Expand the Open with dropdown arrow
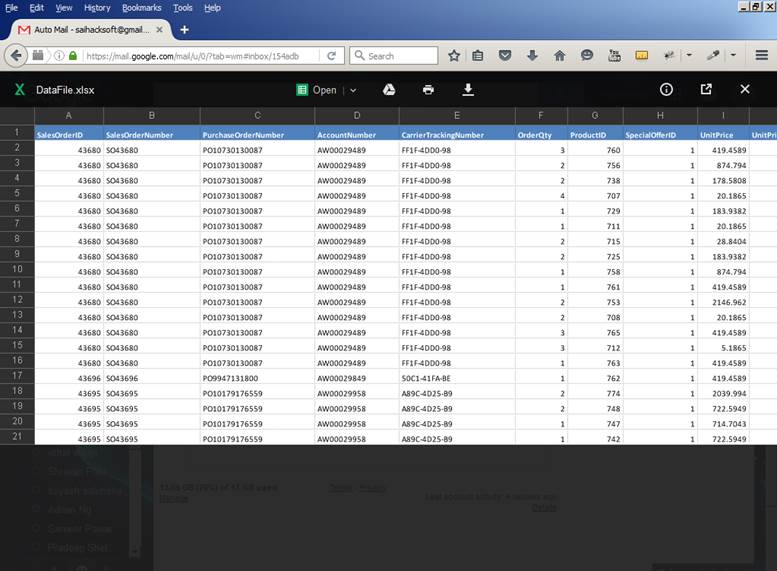The height and width of the screenshot is (571, 777). pos(353,90)
